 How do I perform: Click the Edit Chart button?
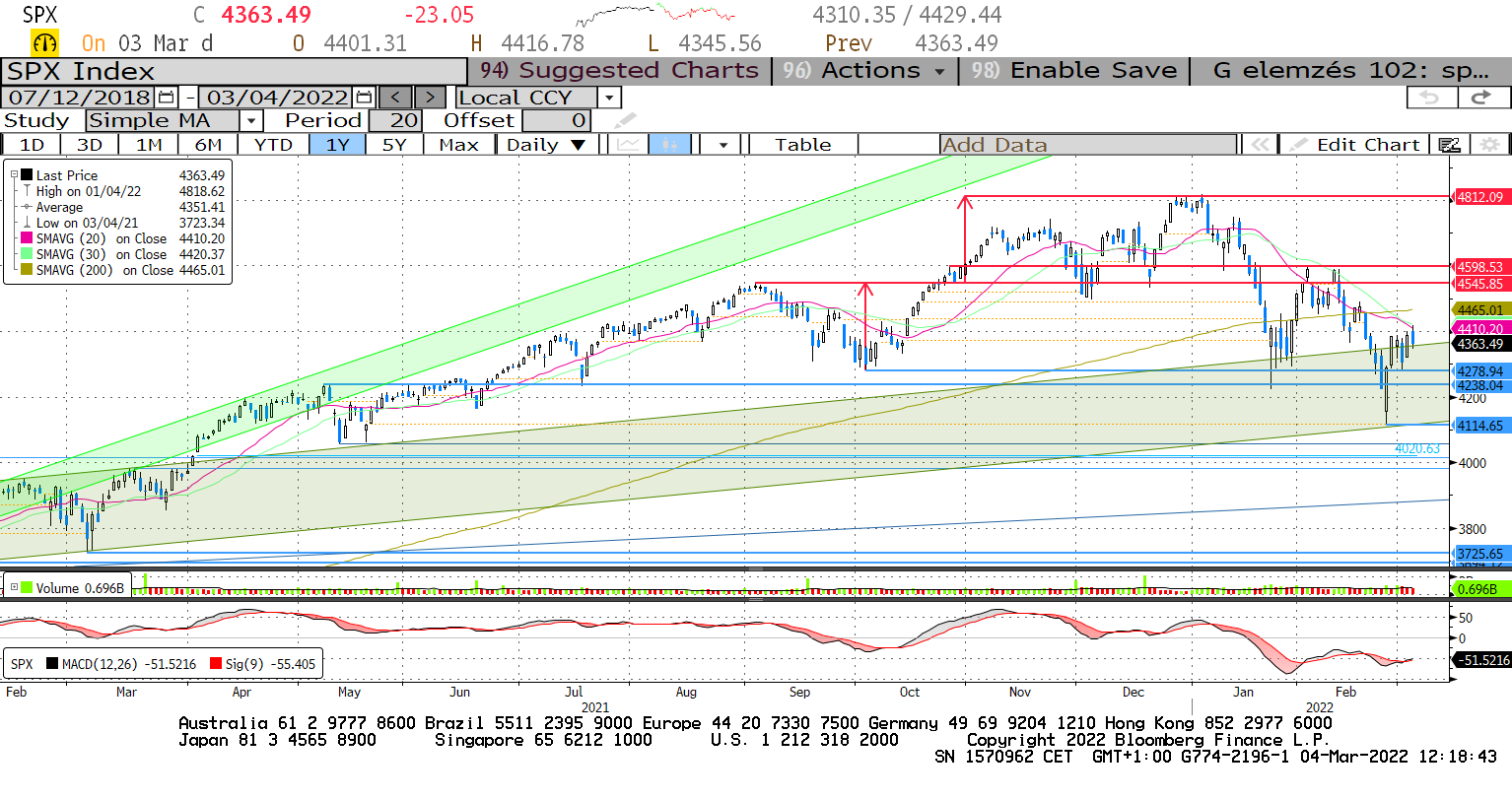click(x=1355, y=145)
